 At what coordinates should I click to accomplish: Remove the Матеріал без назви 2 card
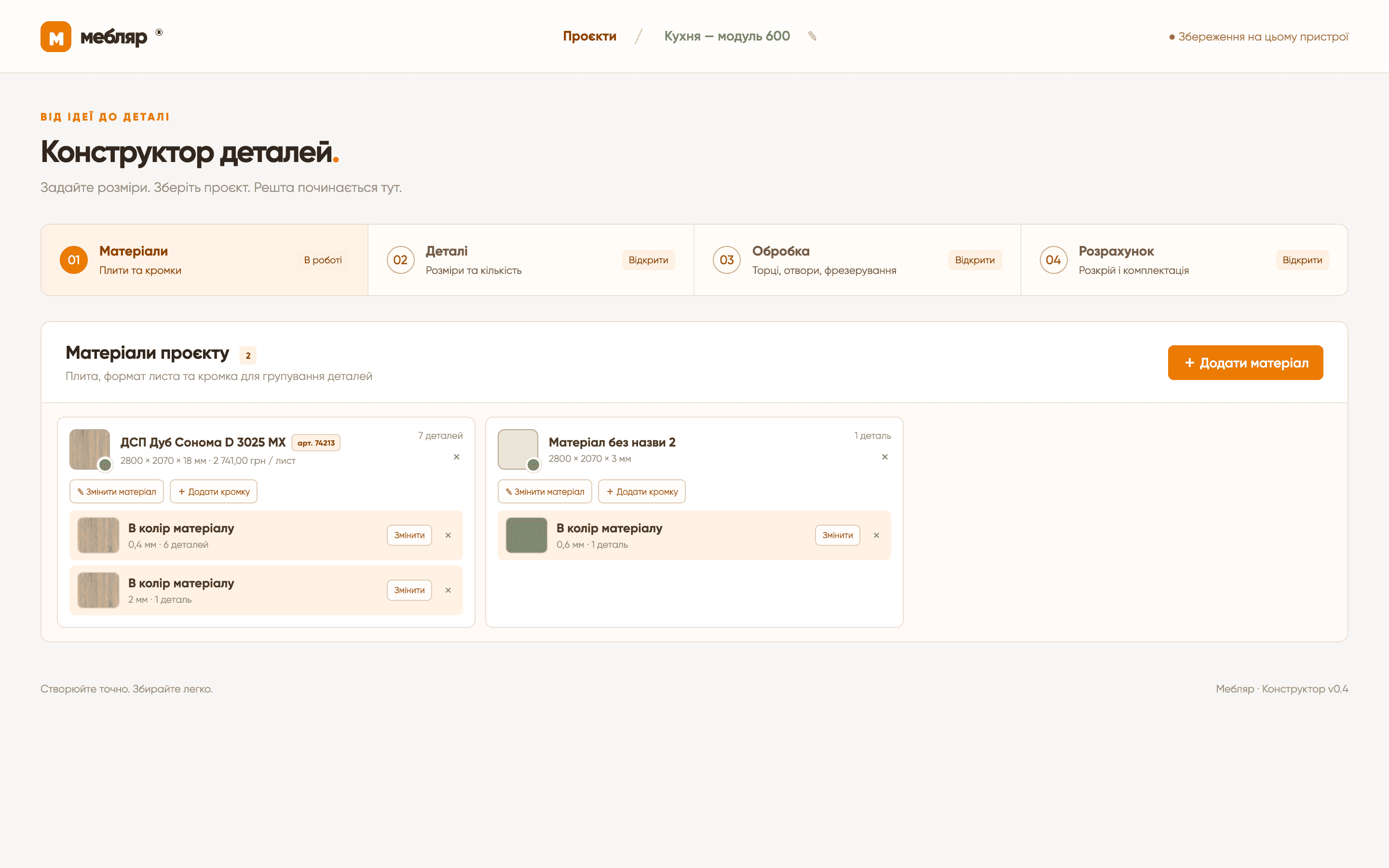coord(885,457)
